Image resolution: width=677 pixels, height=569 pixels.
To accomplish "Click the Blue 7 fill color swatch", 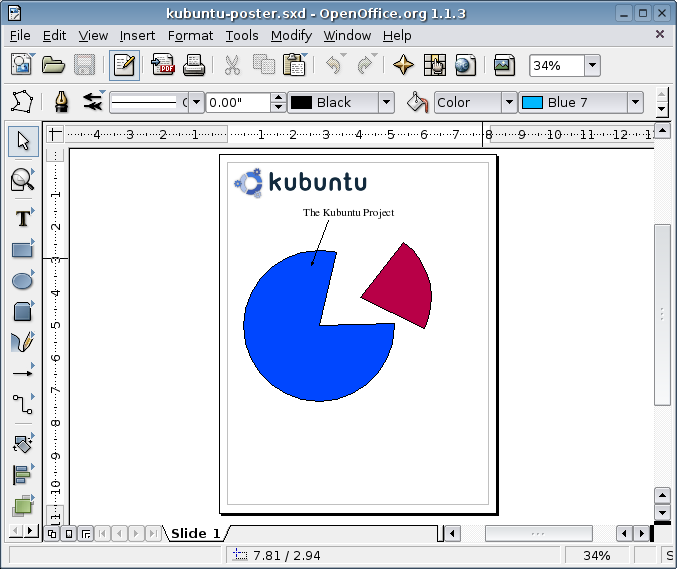I will (532, 103).
